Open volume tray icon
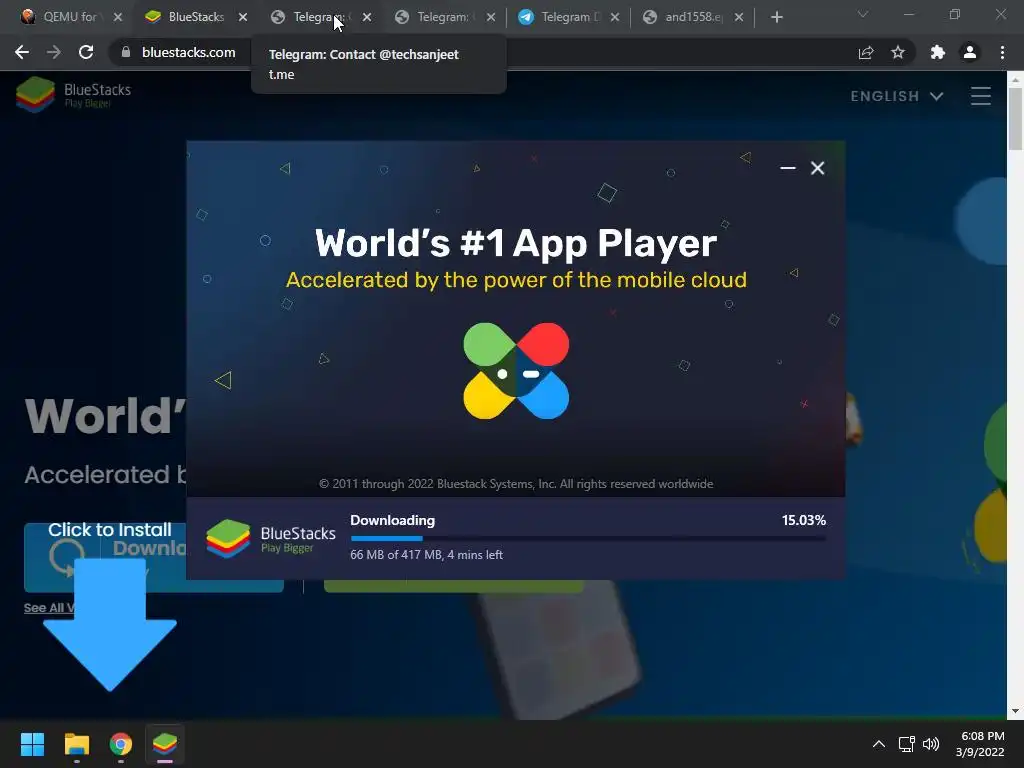 pos(931,744)
